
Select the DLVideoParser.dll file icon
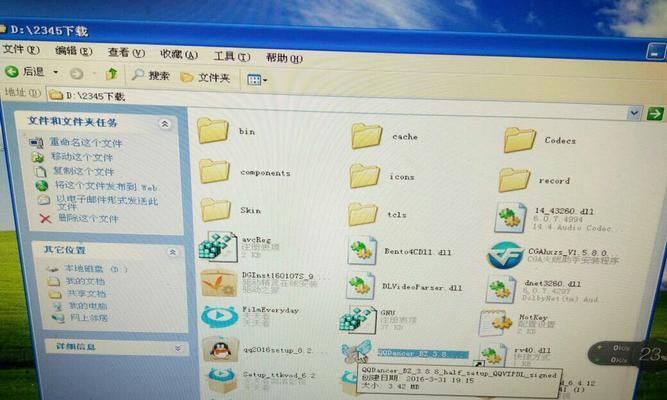tap(360, 286)
